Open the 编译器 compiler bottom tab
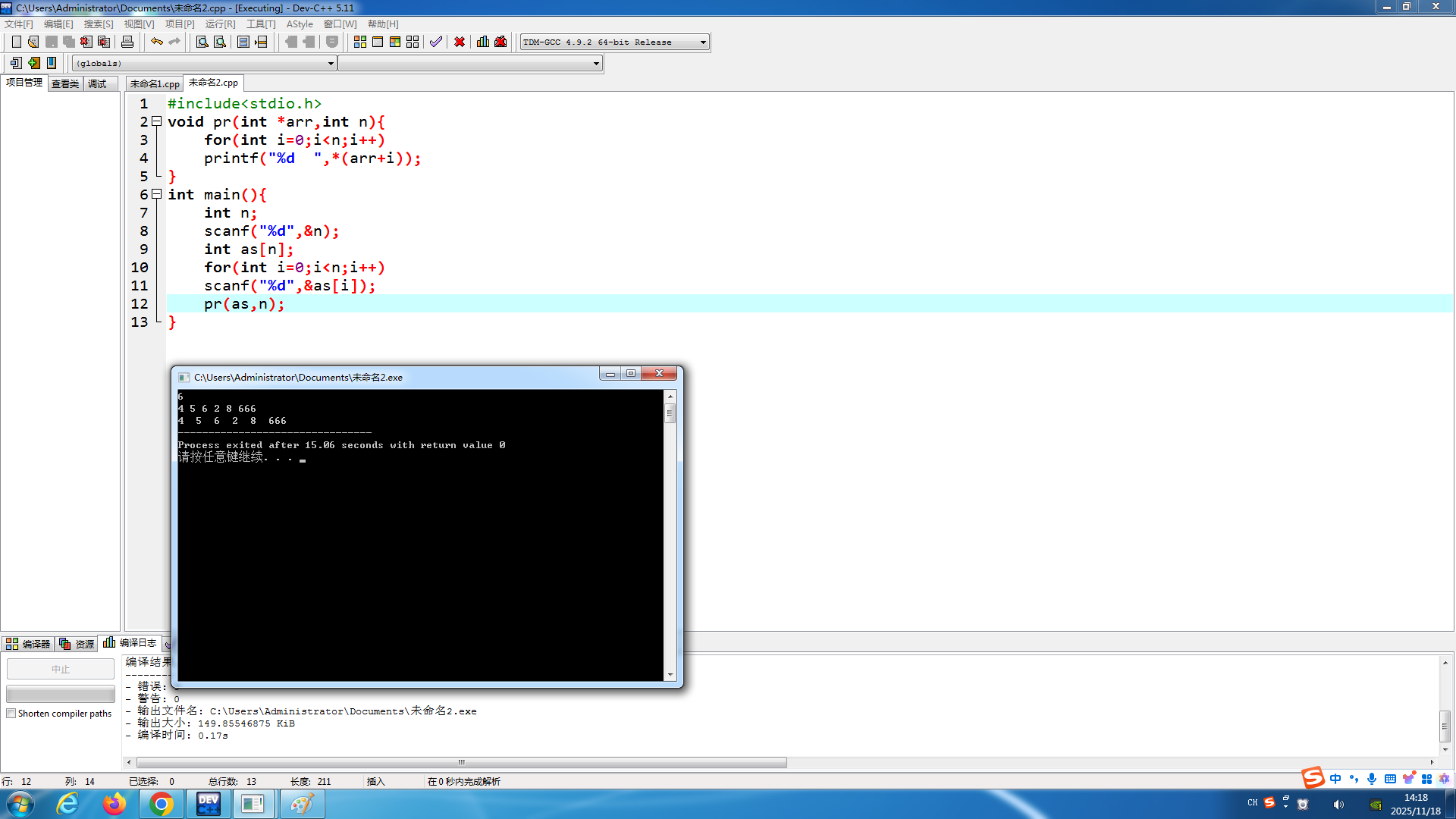The width and height of the screenshot is (1456, 819). pos(28,644)
